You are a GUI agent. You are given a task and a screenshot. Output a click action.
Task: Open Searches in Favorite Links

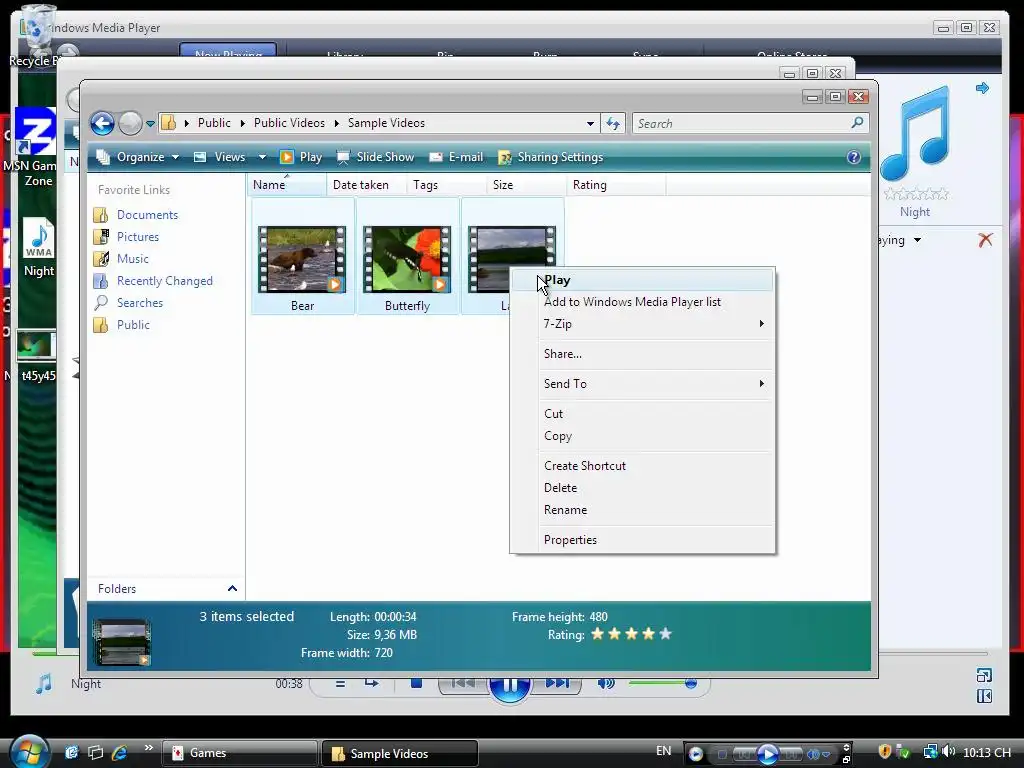click(129, 303)
